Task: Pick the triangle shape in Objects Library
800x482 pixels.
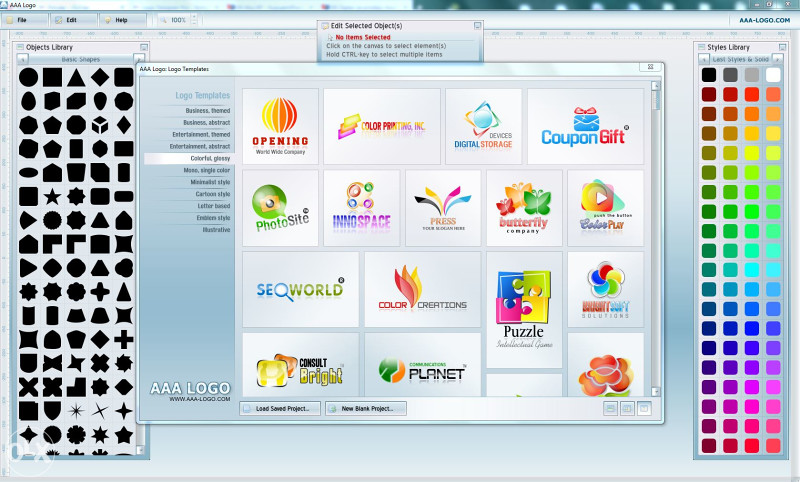Action: pos(76,78)
